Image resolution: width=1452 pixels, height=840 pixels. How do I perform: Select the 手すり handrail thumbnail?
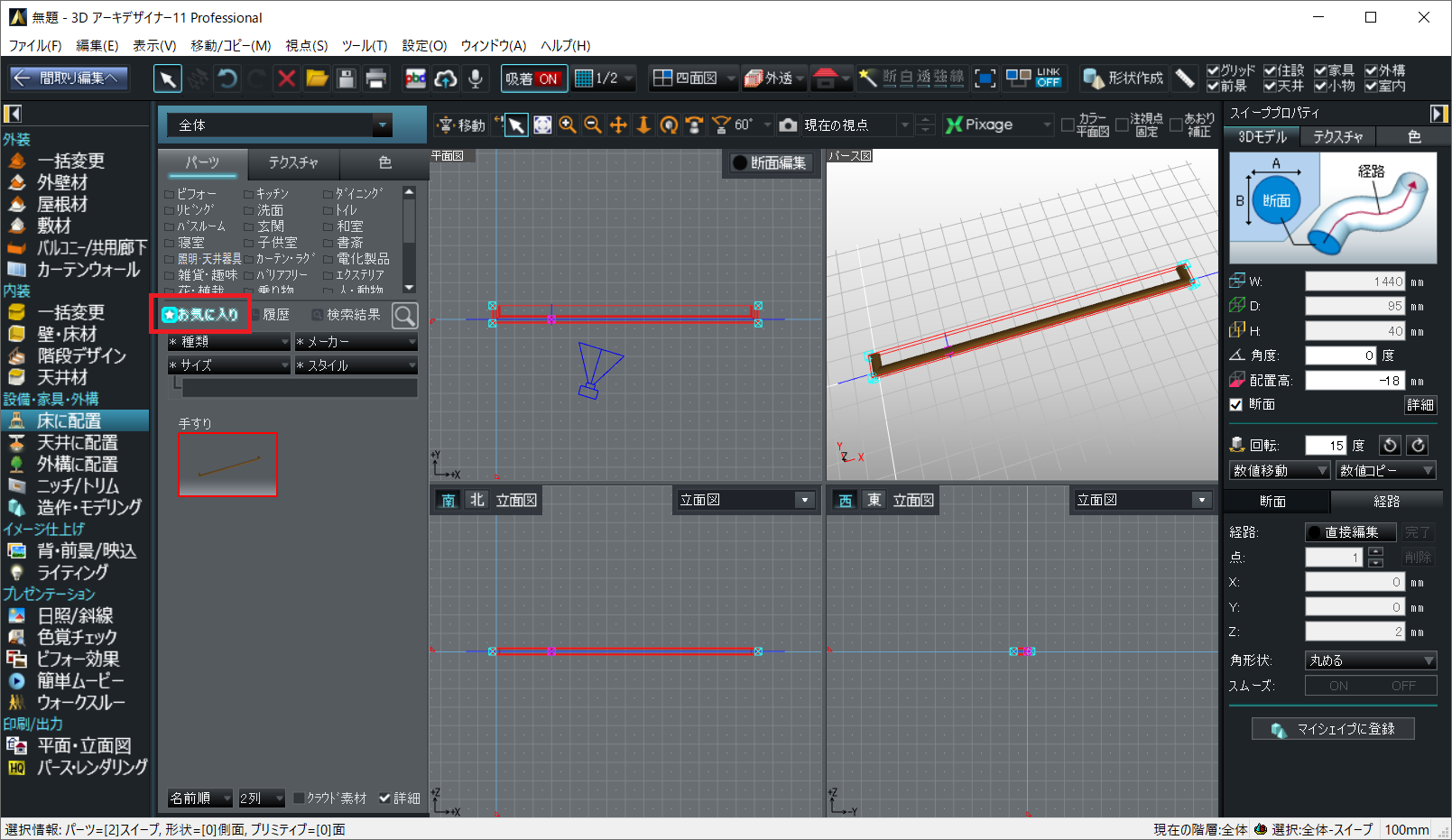pos(227,465)
